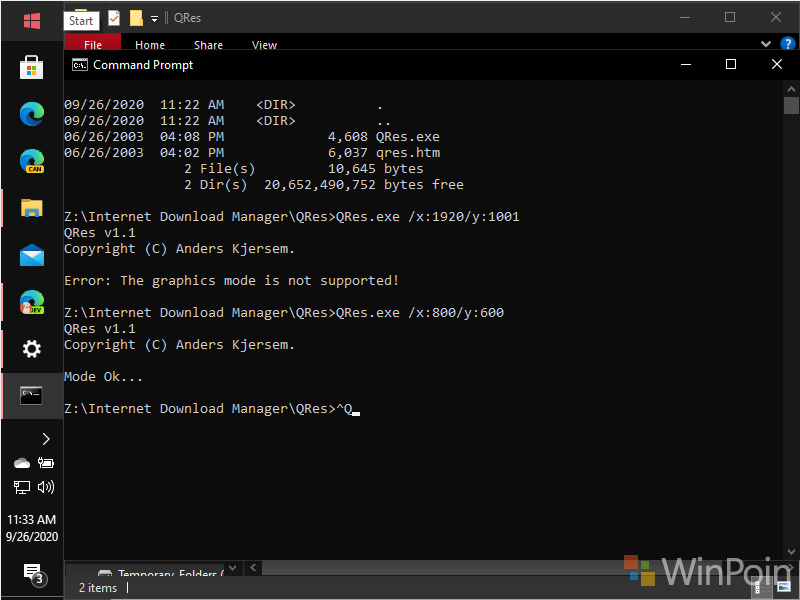
Task: Open the volume speaker tray icon
Action: pyautogui.click(x=45, y=487)
